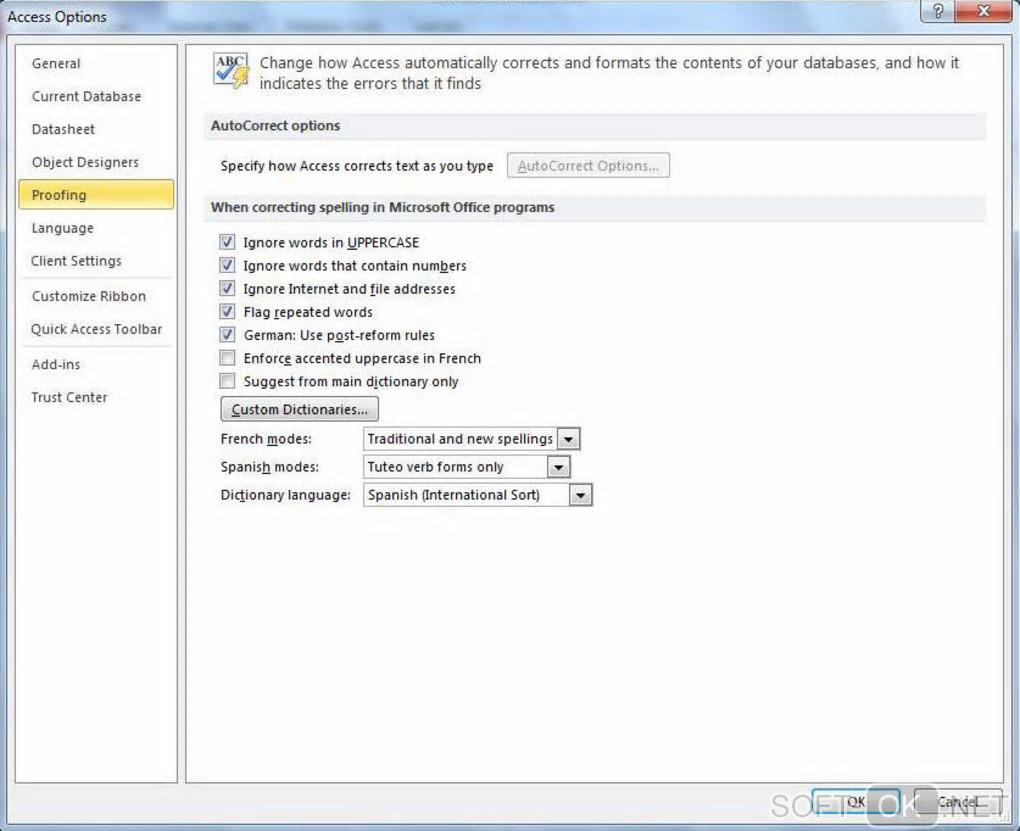Open Current Database options
This screenshot has height=831, width=1020.
click(x=96, y=96)
